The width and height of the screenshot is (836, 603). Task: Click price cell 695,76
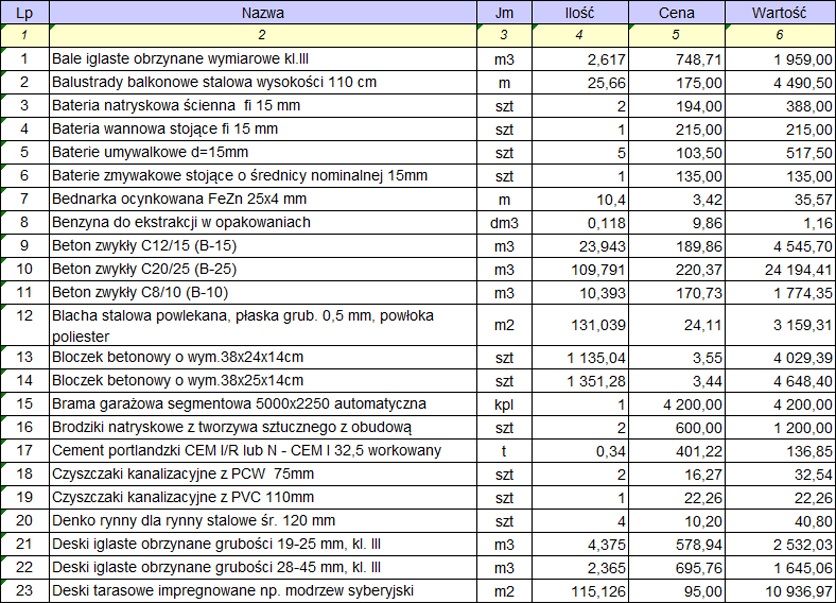(677, 568)
